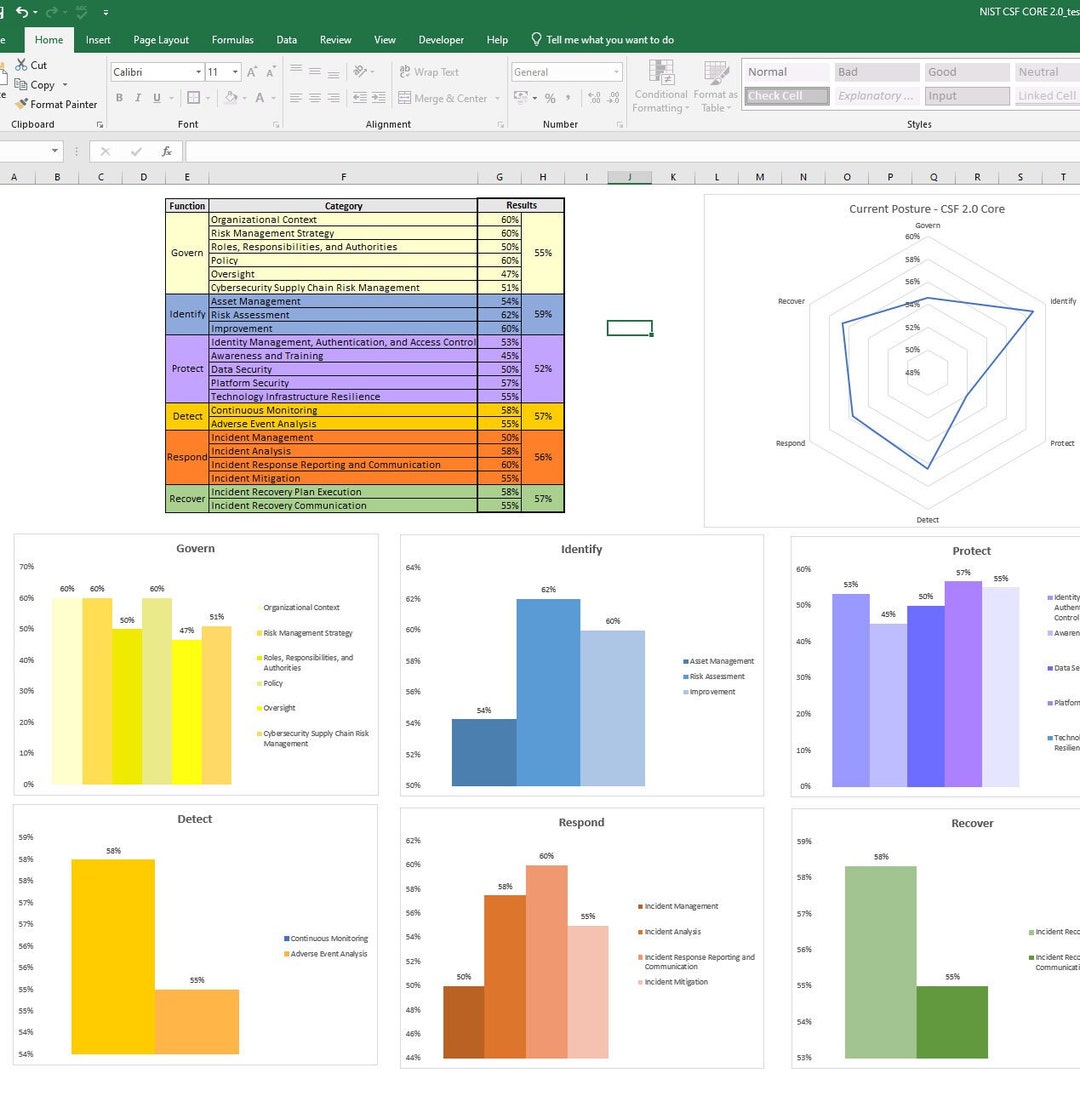Toggle bold formatting
The height and width of the screenshot is (1096, 1080).
pos(119,97)
